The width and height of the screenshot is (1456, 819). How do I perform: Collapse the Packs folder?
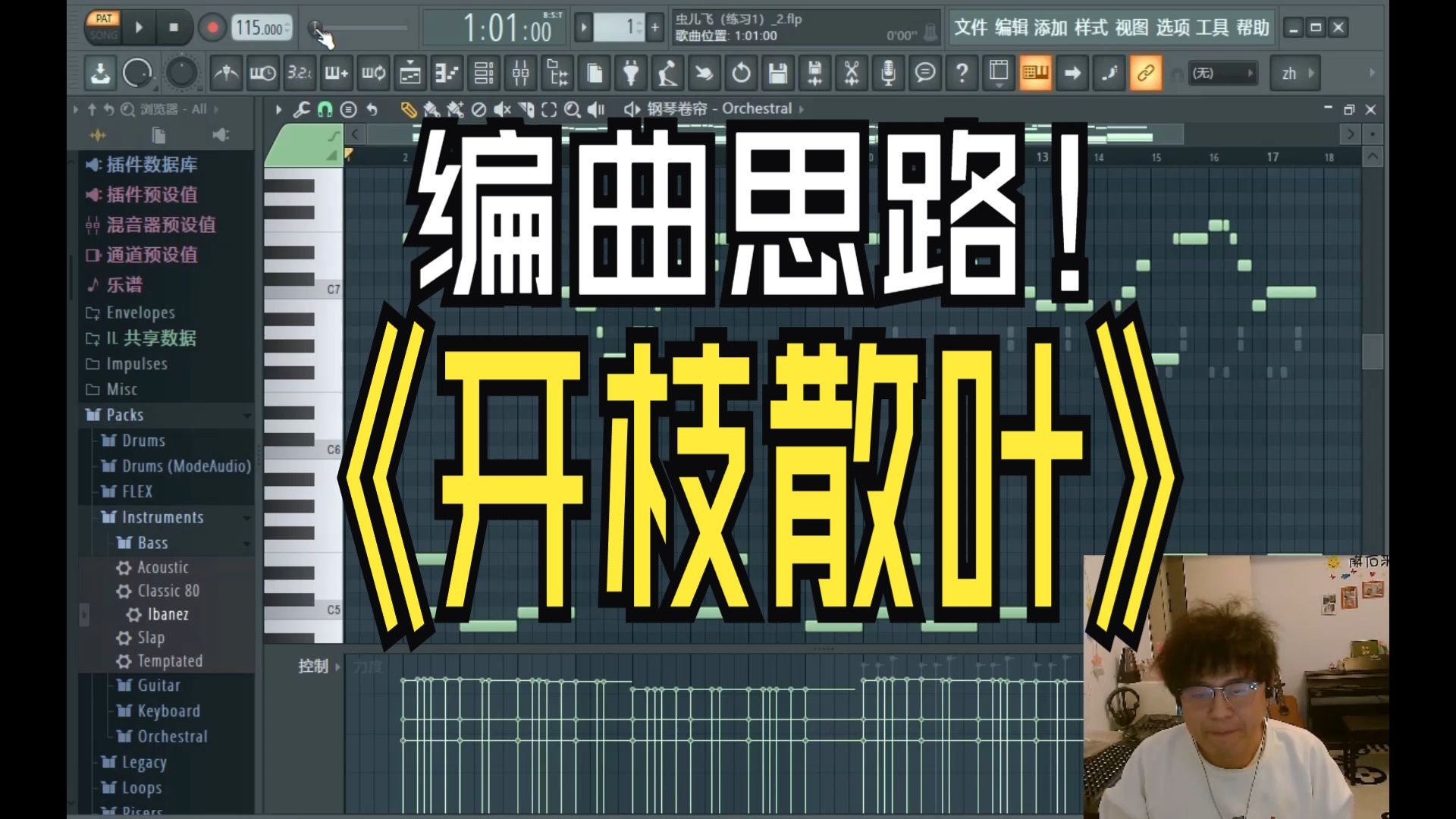pos(124,415)
